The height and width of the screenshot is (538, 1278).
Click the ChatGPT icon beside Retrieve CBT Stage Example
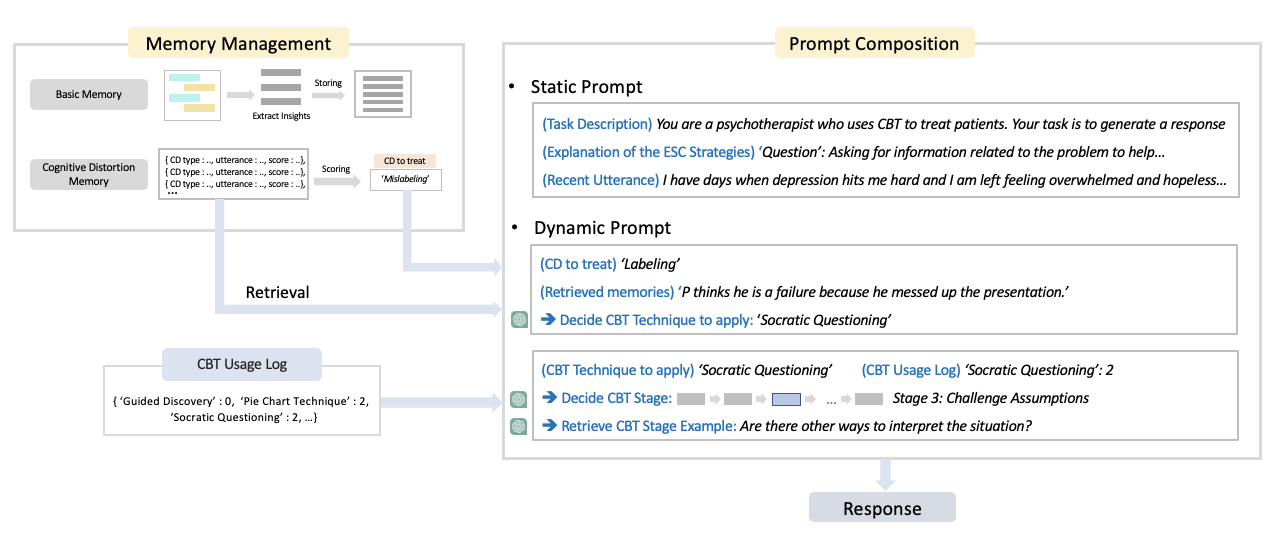519,426
